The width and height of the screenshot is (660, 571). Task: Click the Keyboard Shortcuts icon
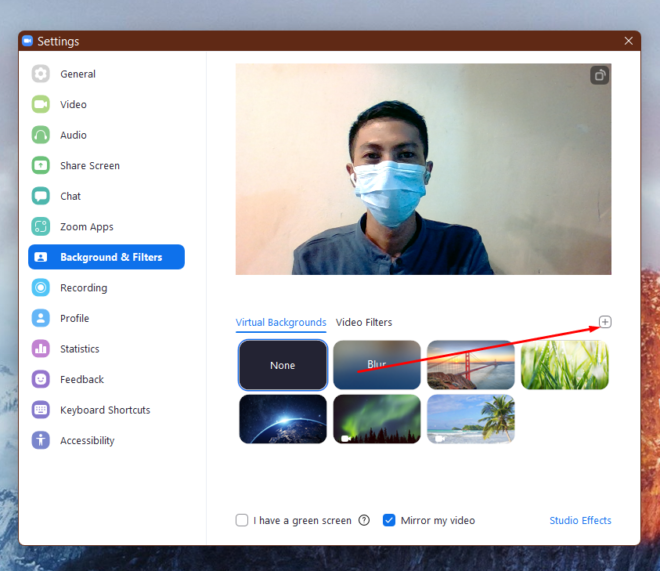pos(41,410)
